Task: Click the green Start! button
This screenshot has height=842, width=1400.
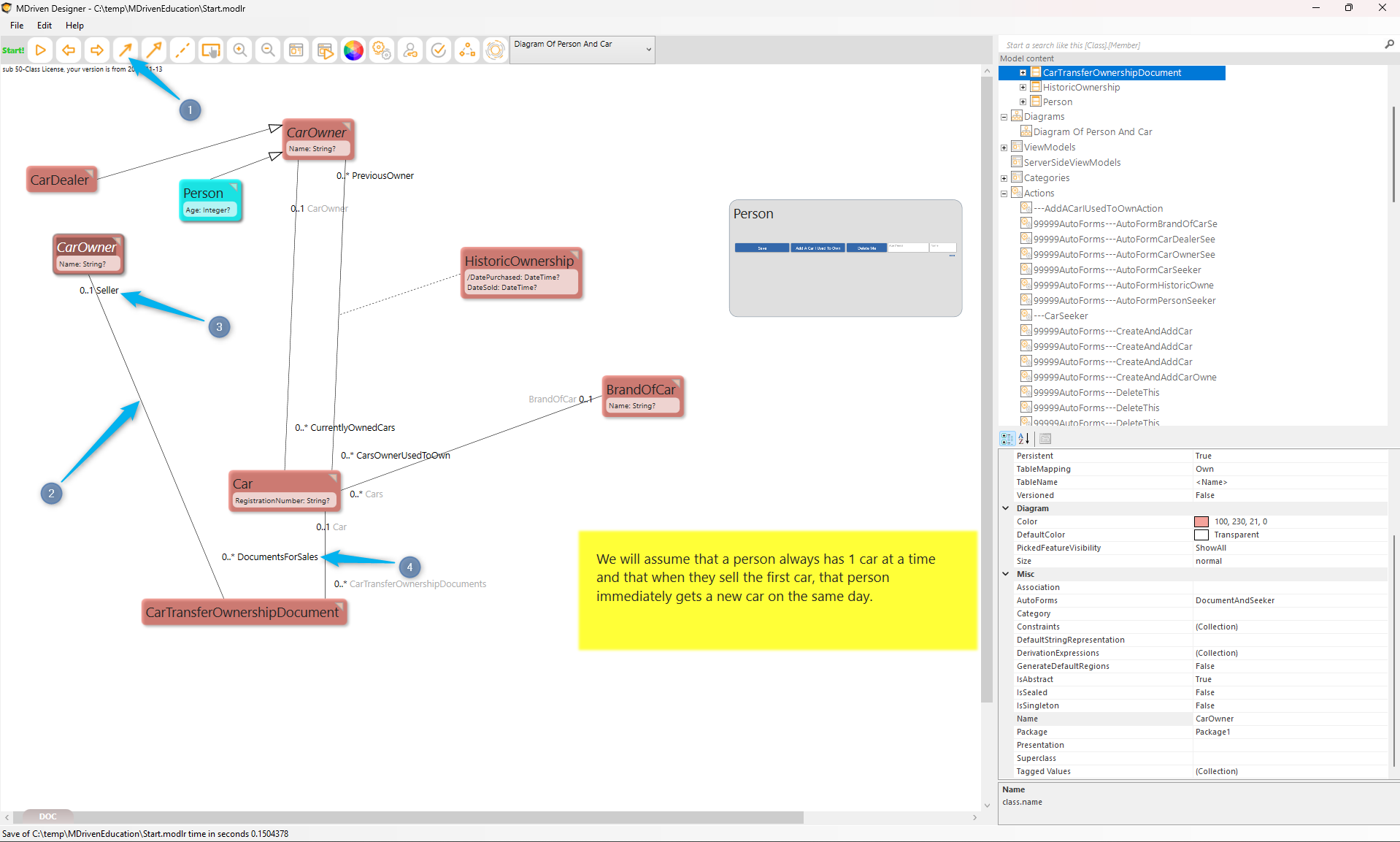Action: [13, 50]
